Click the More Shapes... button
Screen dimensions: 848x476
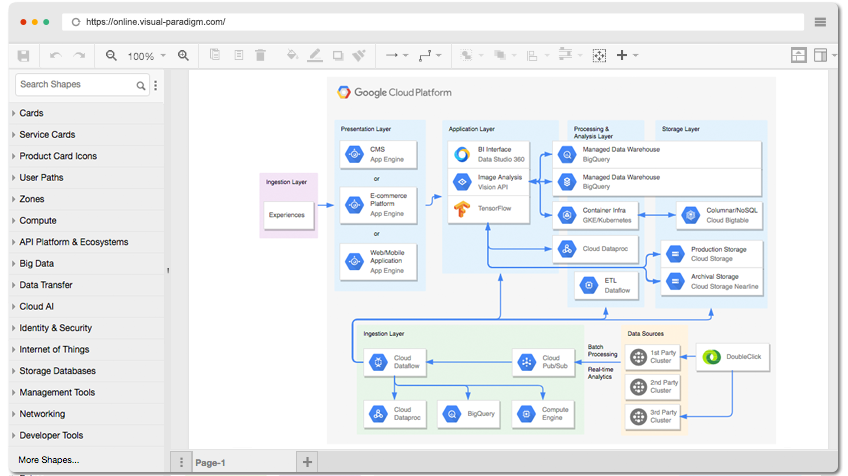click(49, 460)
